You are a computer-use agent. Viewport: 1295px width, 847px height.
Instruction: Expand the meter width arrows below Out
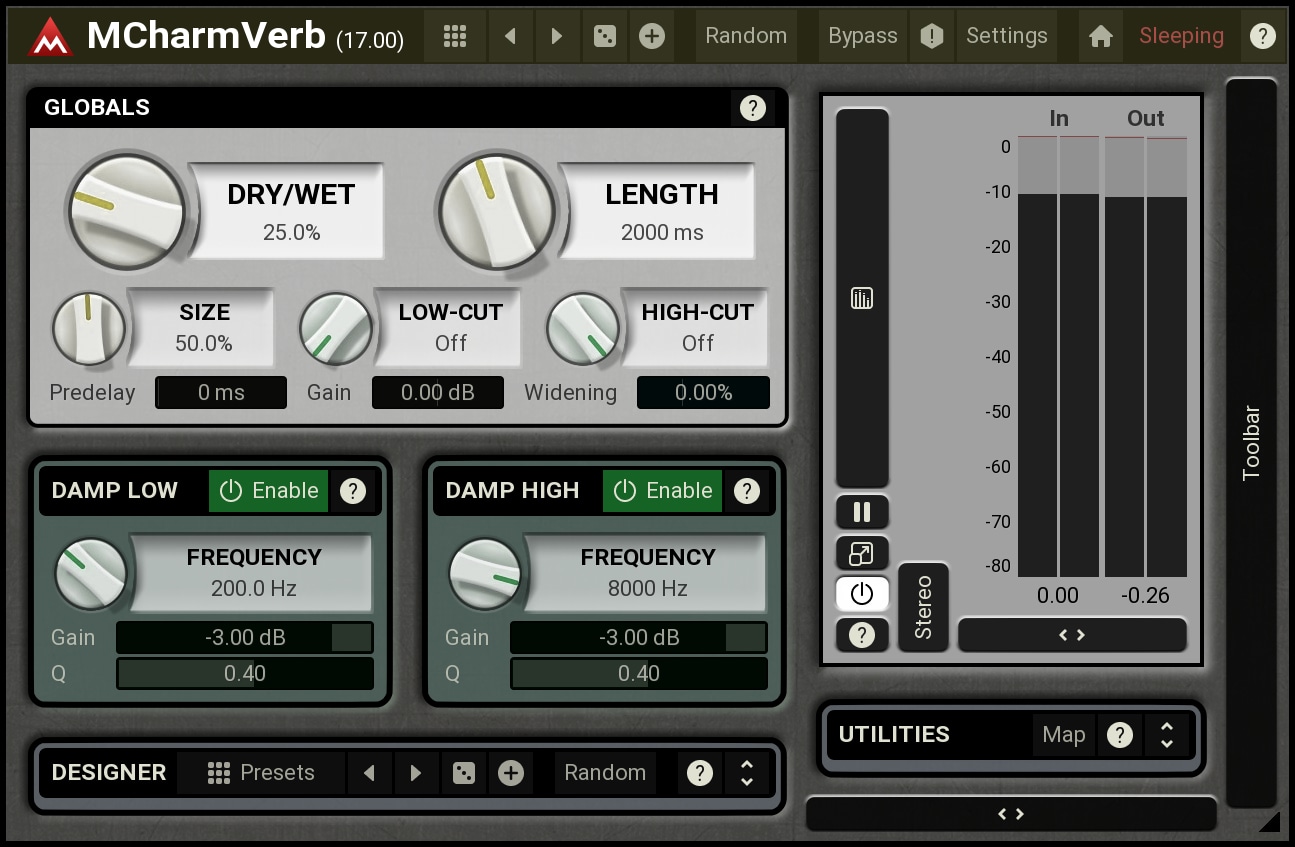pyautogui.click(x=1072, y=635)
